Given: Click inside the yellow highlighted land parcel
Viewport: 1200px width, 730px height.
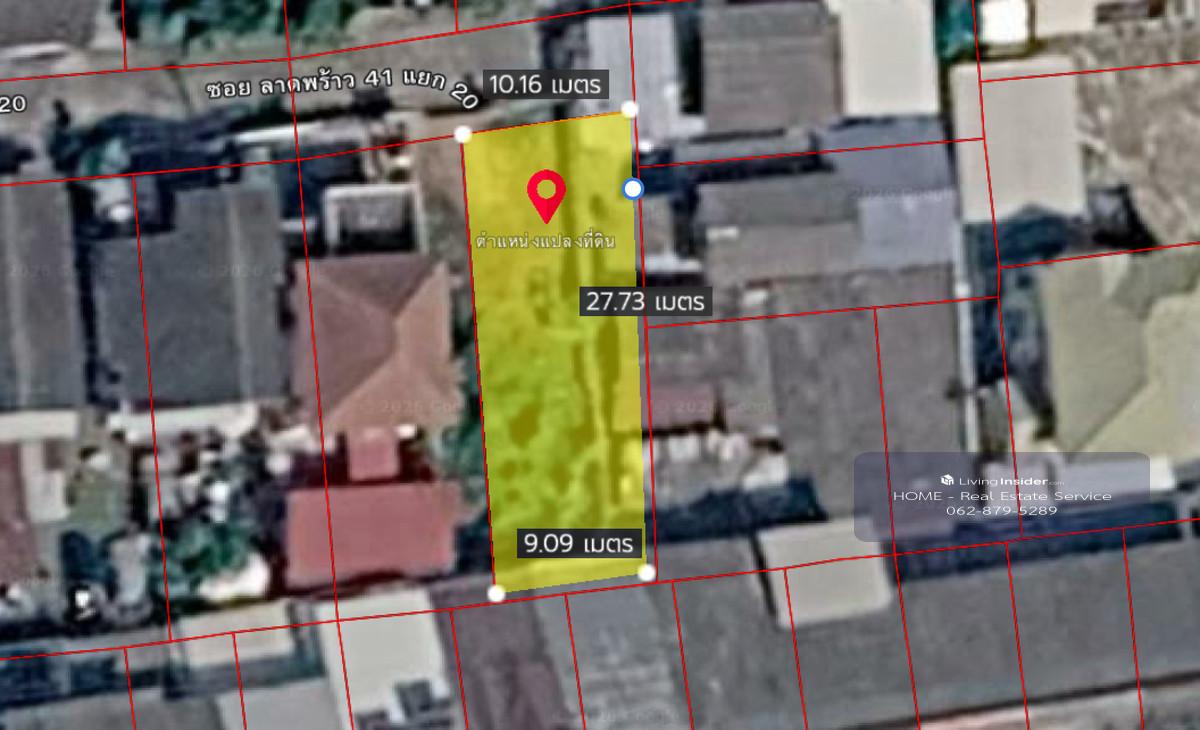Looking at the screenshot, I should (x=560, y=400).
